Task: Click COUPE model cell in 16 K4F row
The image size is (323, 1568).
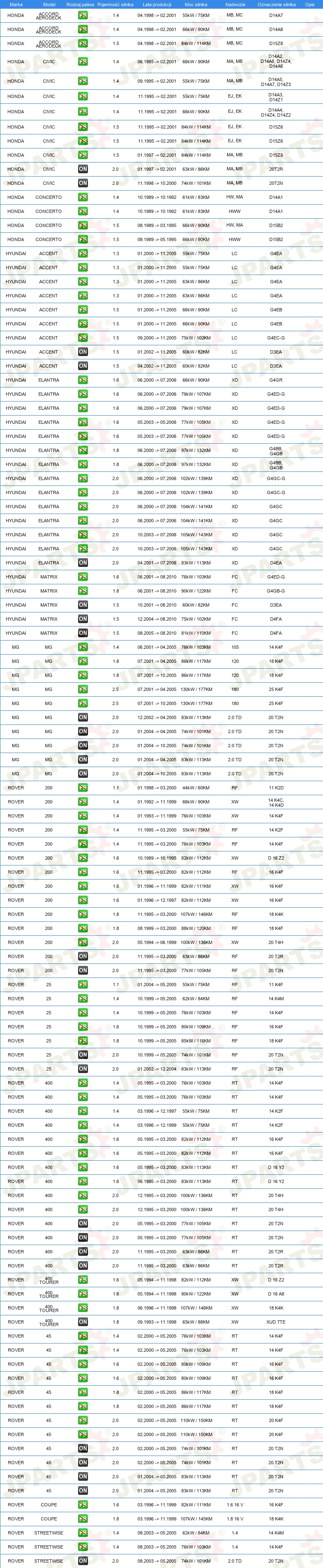Action: pos(49,1505)
